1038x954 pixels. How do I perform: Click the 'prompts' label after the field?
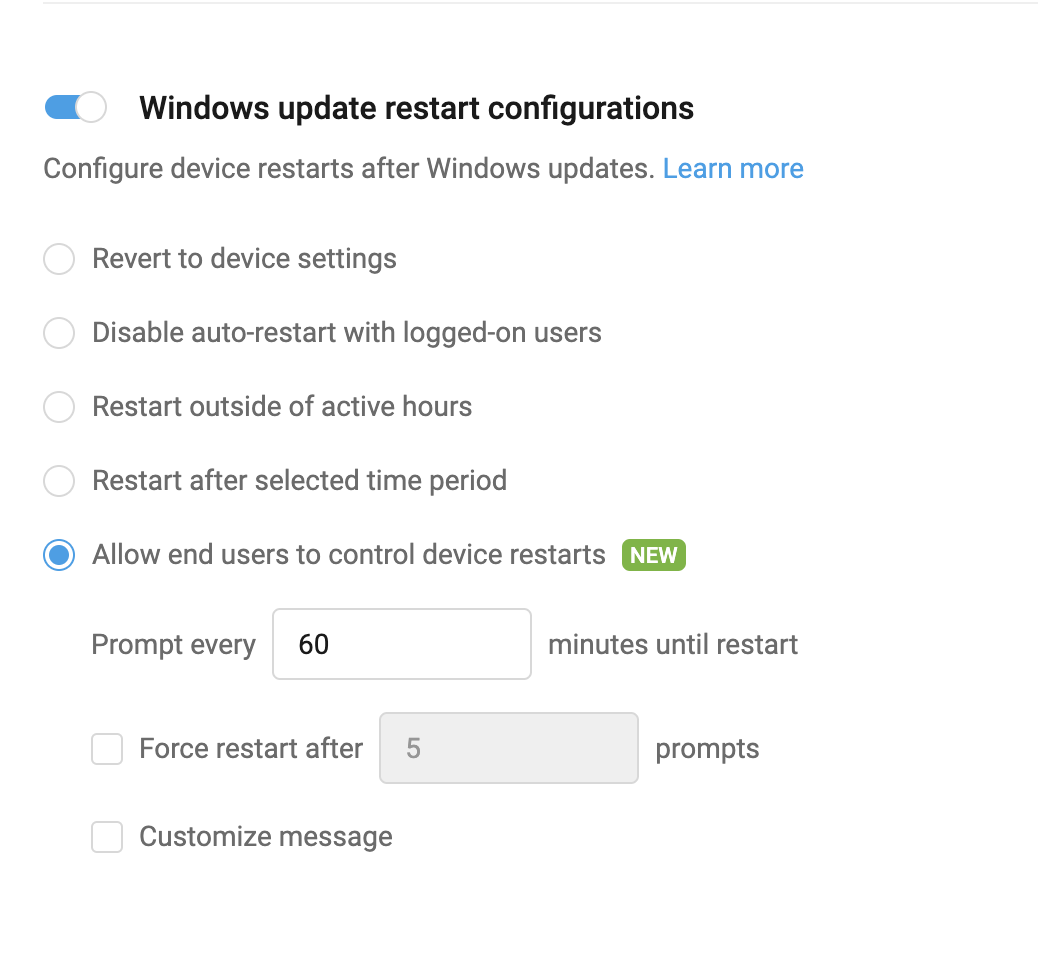pos(707,748)
